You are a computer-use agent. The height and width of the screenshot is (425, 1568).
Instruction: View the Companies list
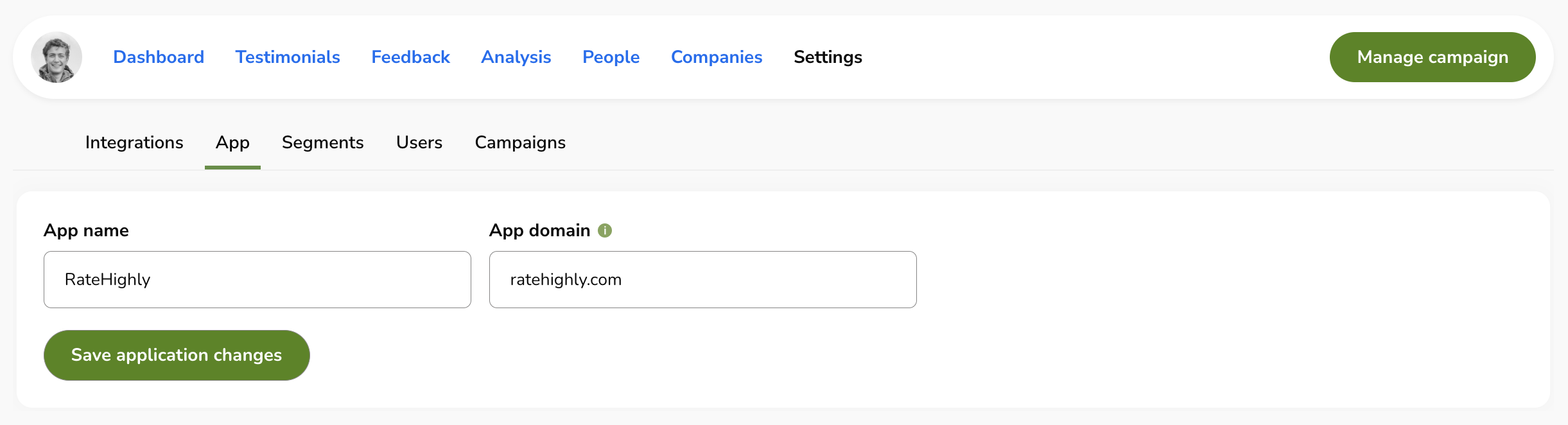pos(717,57)
